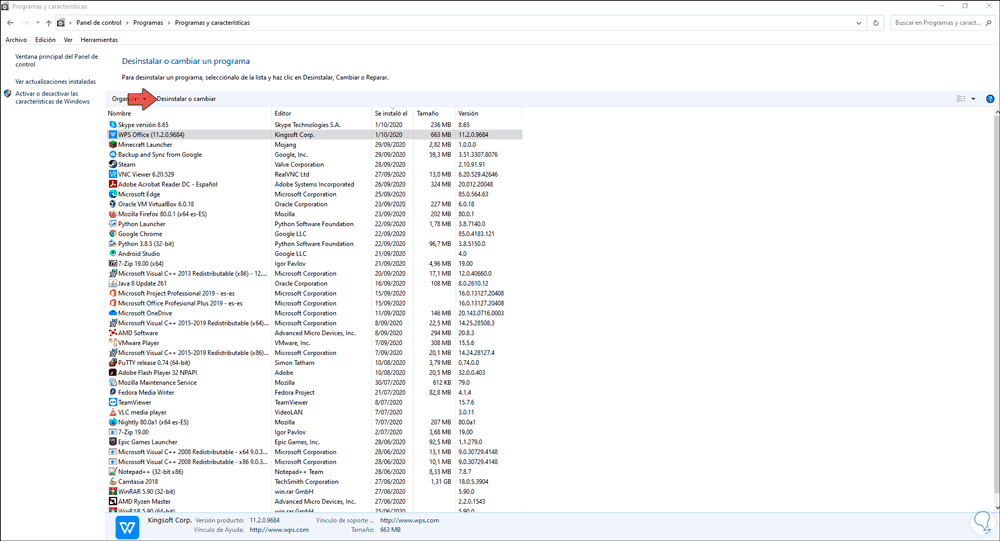Viewport: 1000px width, 541px height.
Task: Change the list view using the view icon
Action: pos(961,99)
